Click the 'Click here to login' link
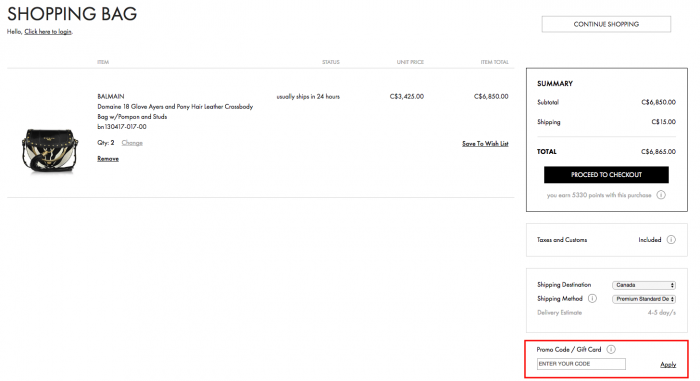700x381 pixels. click(48, 32)
